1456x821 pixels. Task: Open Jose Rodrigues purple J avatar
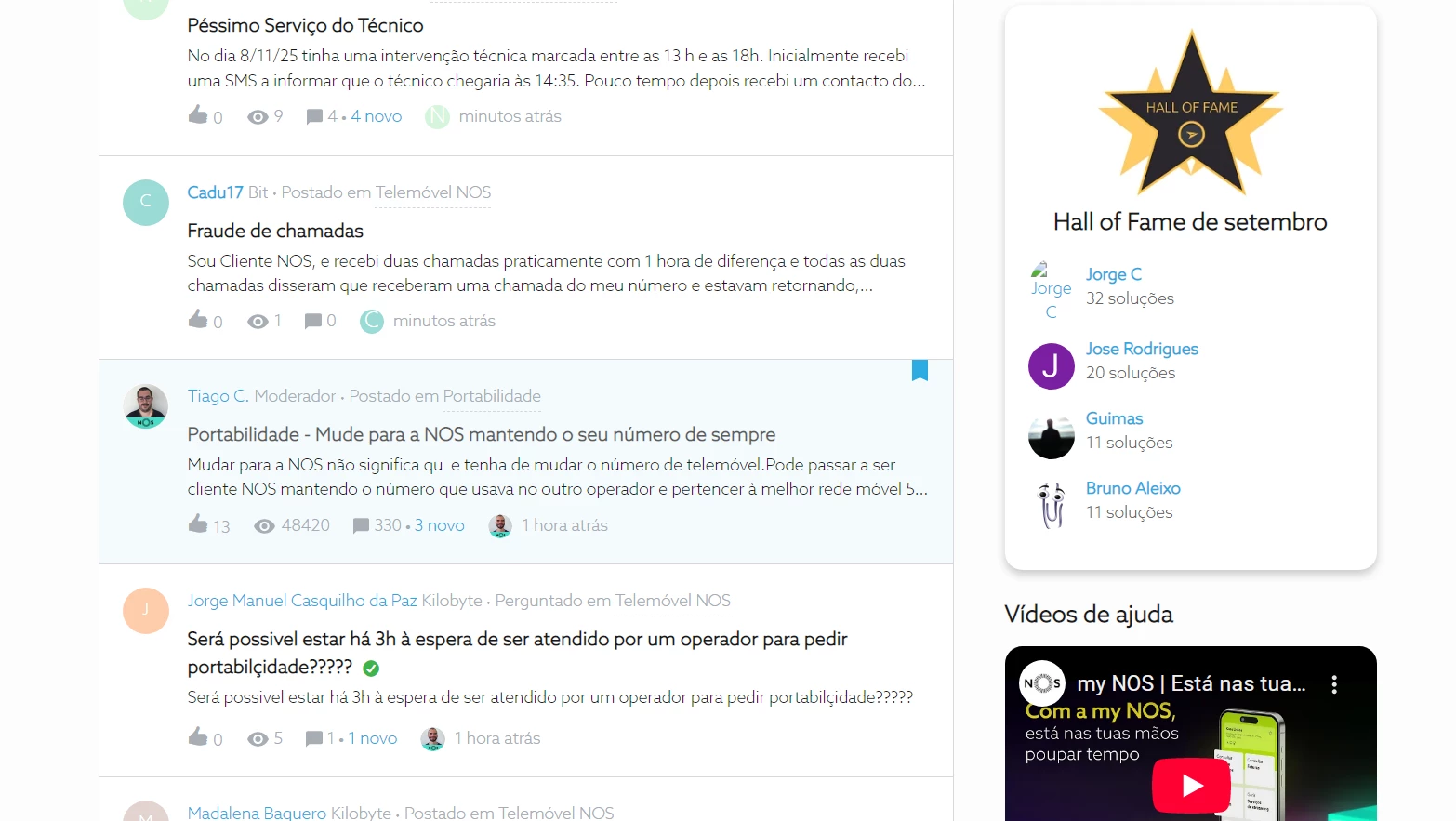tap(1052, 366)
